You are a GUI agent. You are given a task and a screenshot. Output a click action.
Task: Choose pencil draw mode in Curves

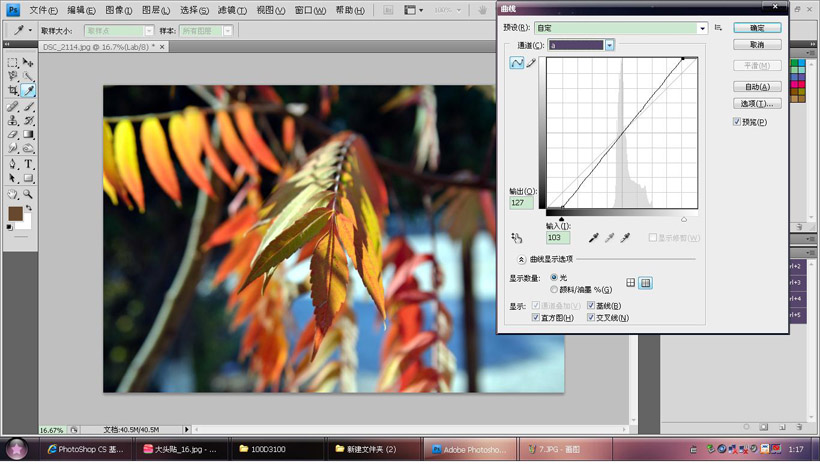pyautogui.click(x=531, y=63)
